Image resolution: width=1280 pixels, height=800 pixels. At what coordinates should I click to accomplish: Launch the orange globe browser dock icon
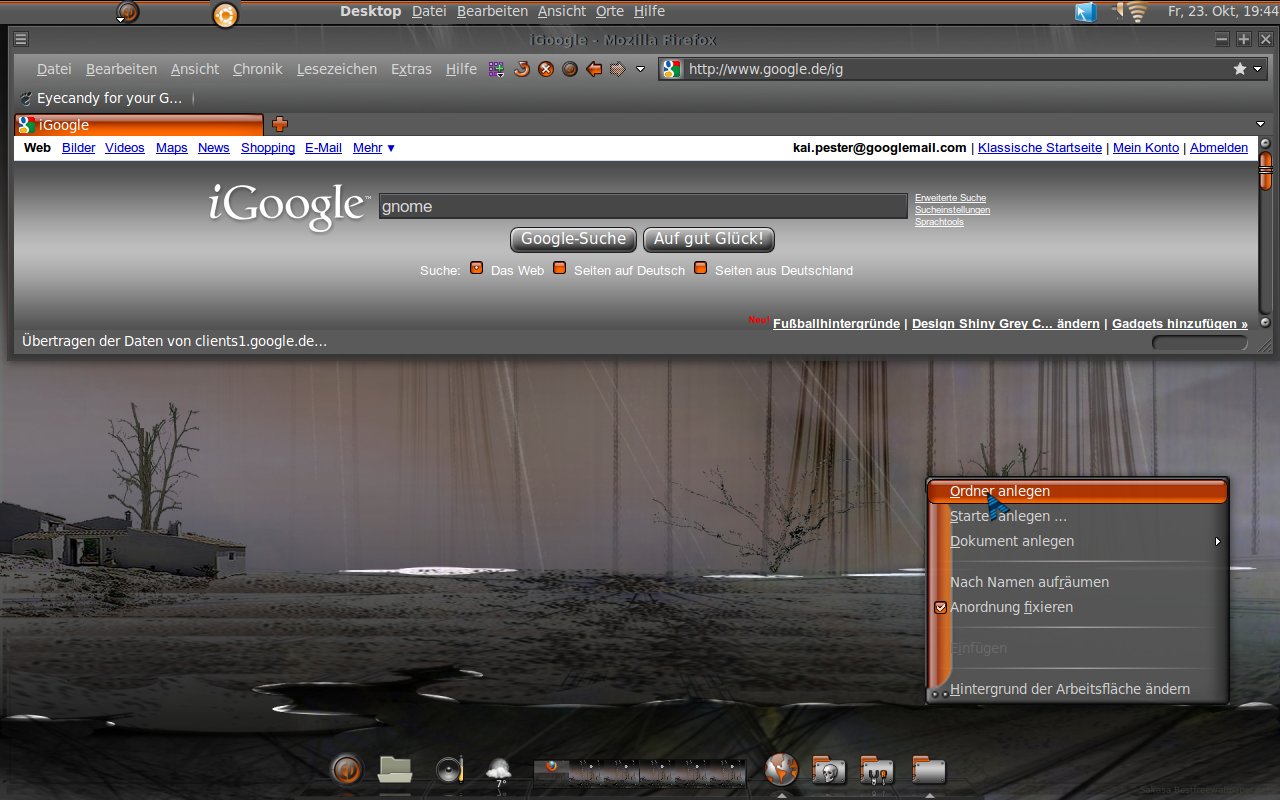click(x=781, y=769)
